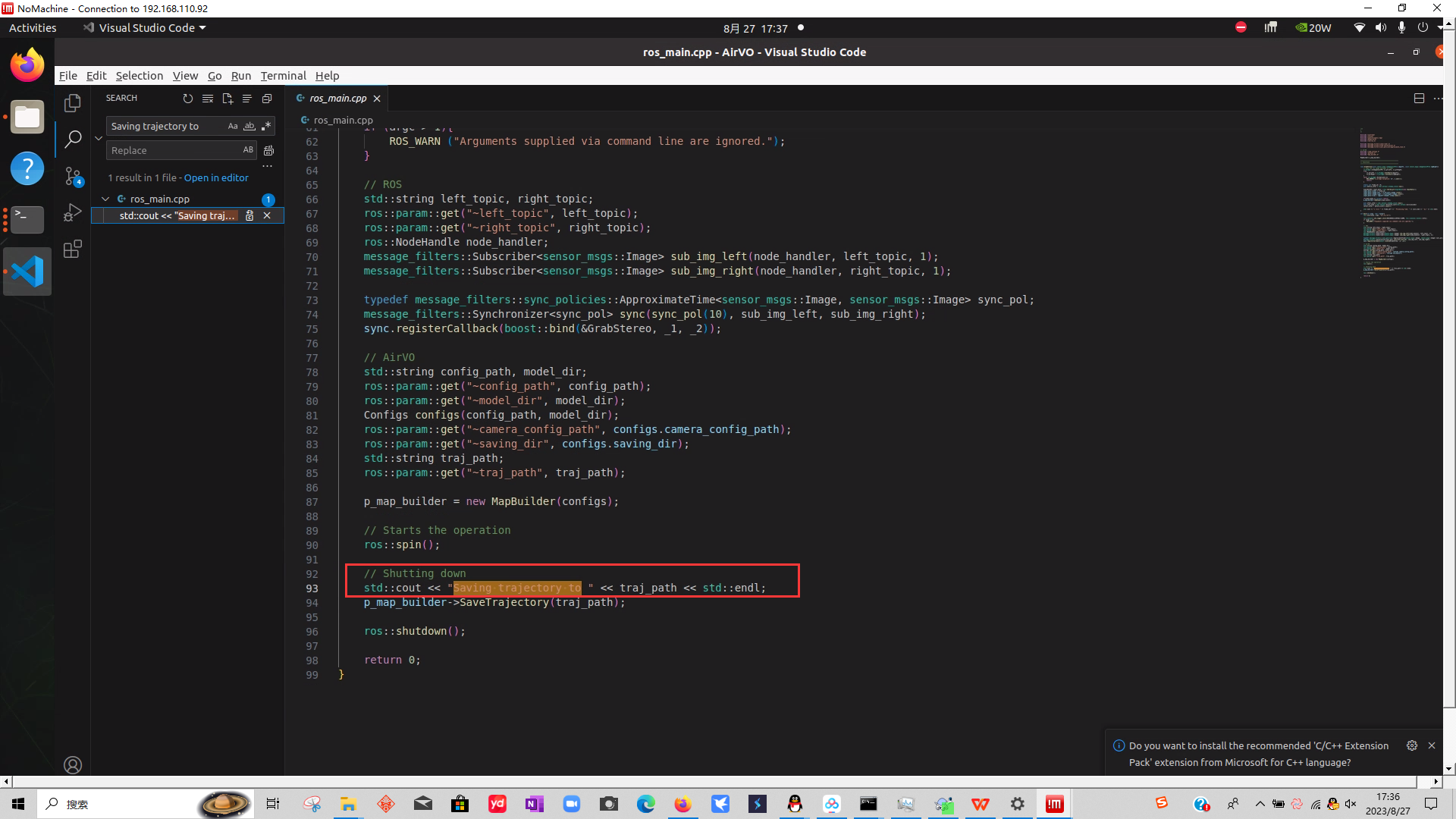This screenshot has height=819, width=1456.
Task: Toggle Match Case in search box
Action: (x=233, y=127)
